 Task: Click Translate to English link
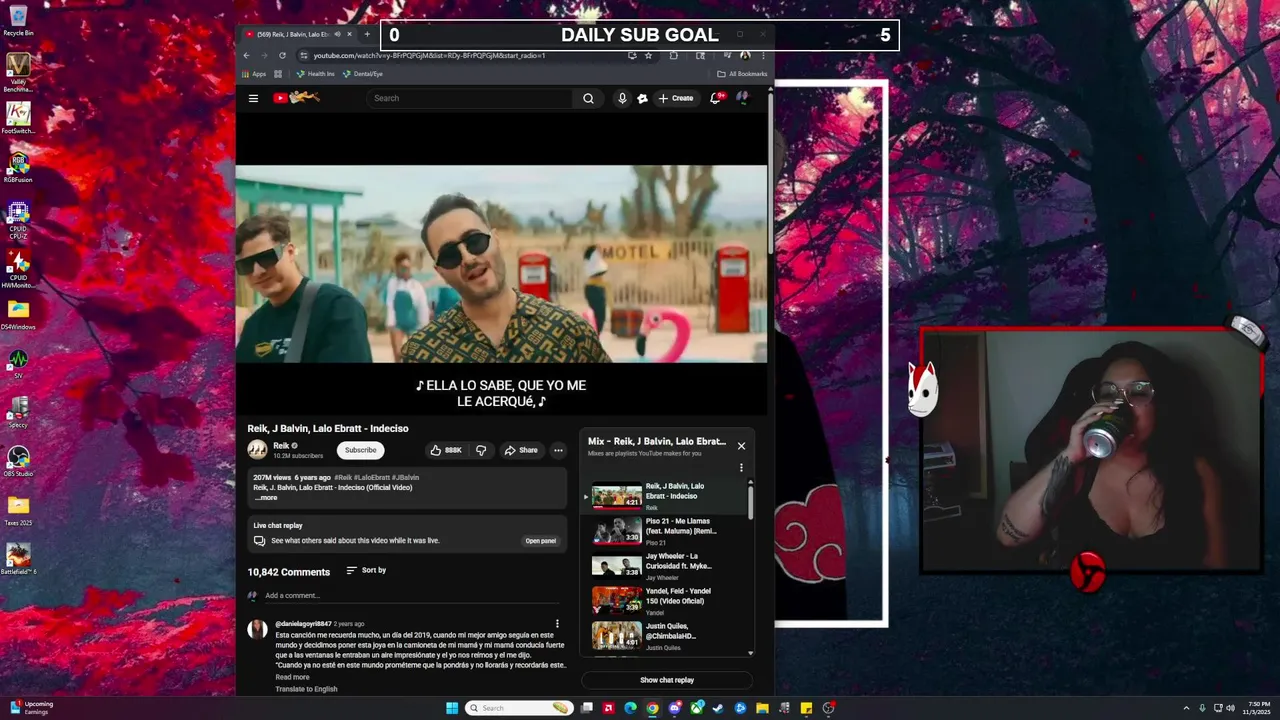[306, 689]
